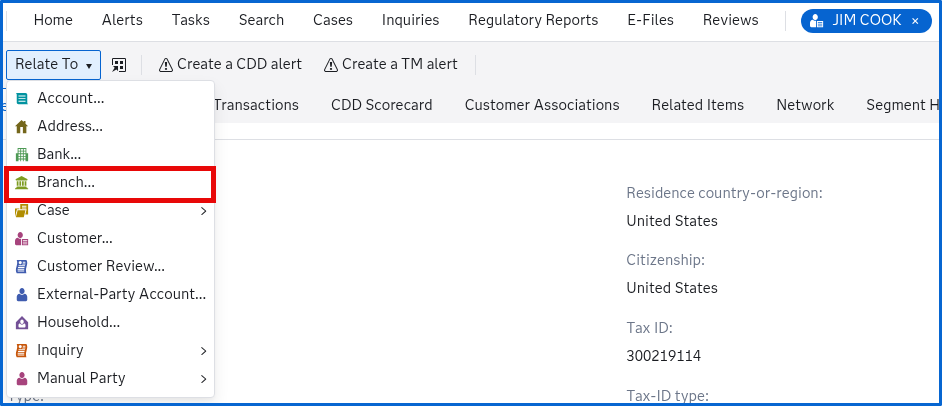Screen dimensions: 942x406
Task: Expand the Case submenu arrow
Action: [203, 210]
